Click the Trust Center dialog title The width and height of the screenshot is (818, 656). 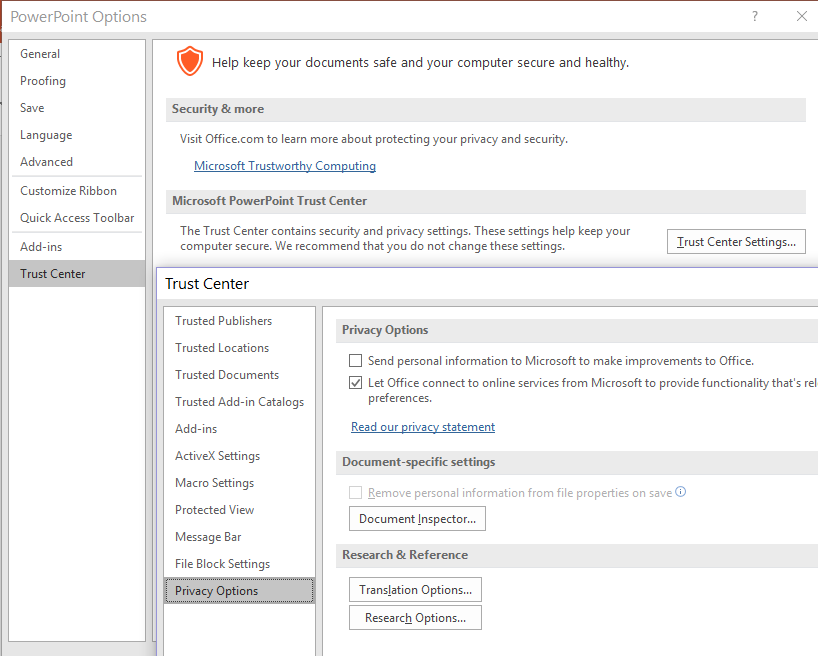207,284
